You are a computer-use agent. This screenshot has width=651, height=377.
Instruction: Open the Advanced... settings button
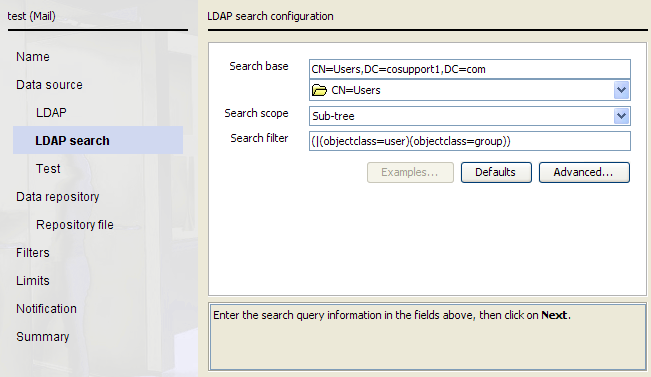click(x=584, y=172)
